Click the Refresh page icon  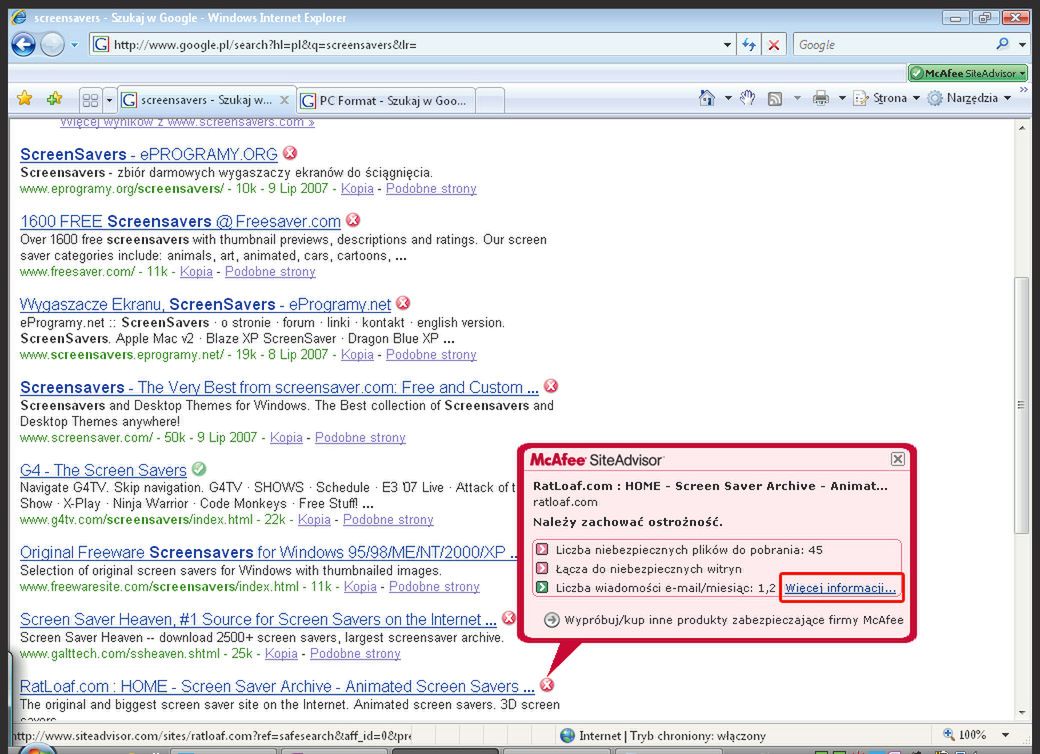(749, 45)
